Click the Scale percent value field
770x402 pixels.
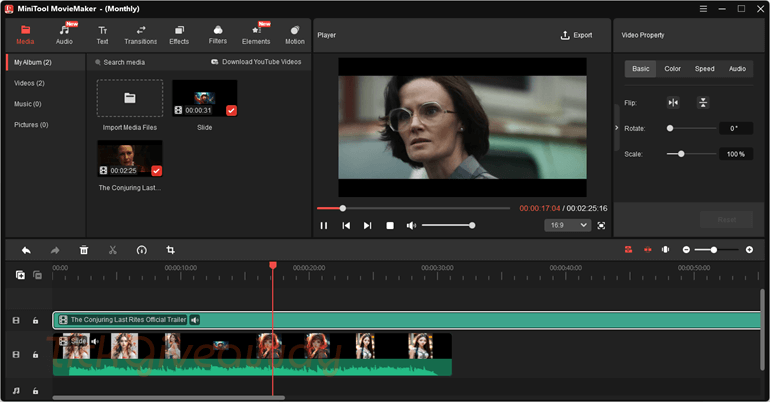[736, 154]
